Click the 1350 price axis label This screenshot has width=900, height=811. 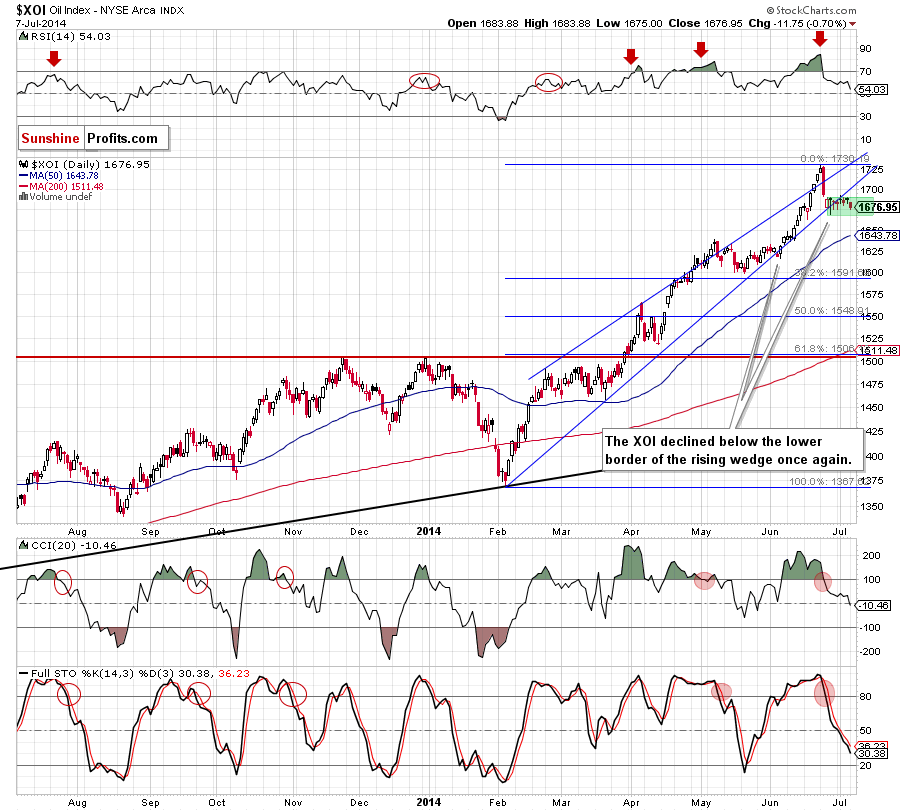point(872,507)
